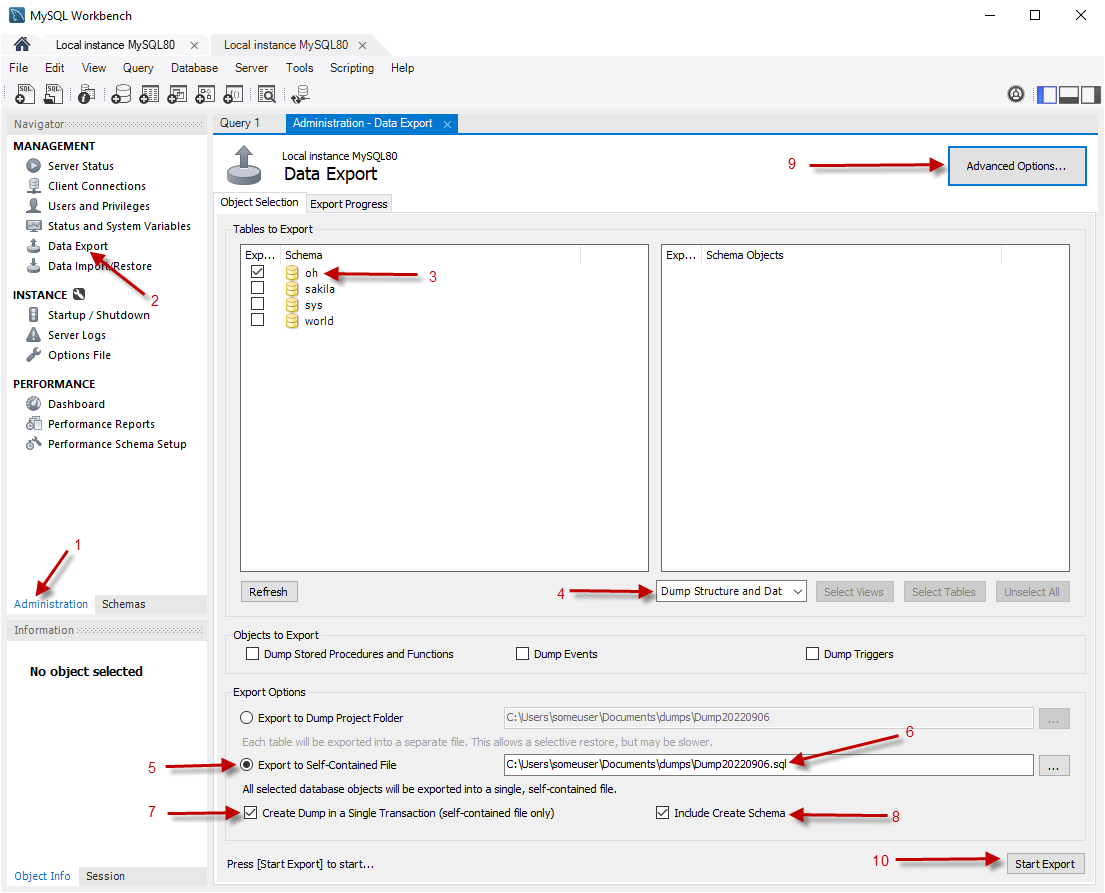Open the Workbench home screen icon
The width and height of the screenshot is (1105, 893).
(x=22, y=44)
